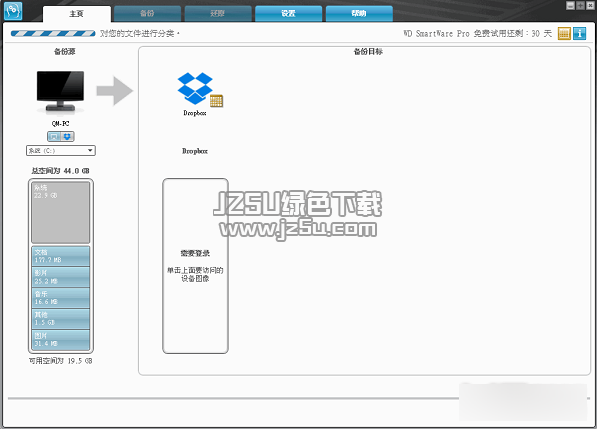Click the trial remaining 30 天 text

click(477, 33)
